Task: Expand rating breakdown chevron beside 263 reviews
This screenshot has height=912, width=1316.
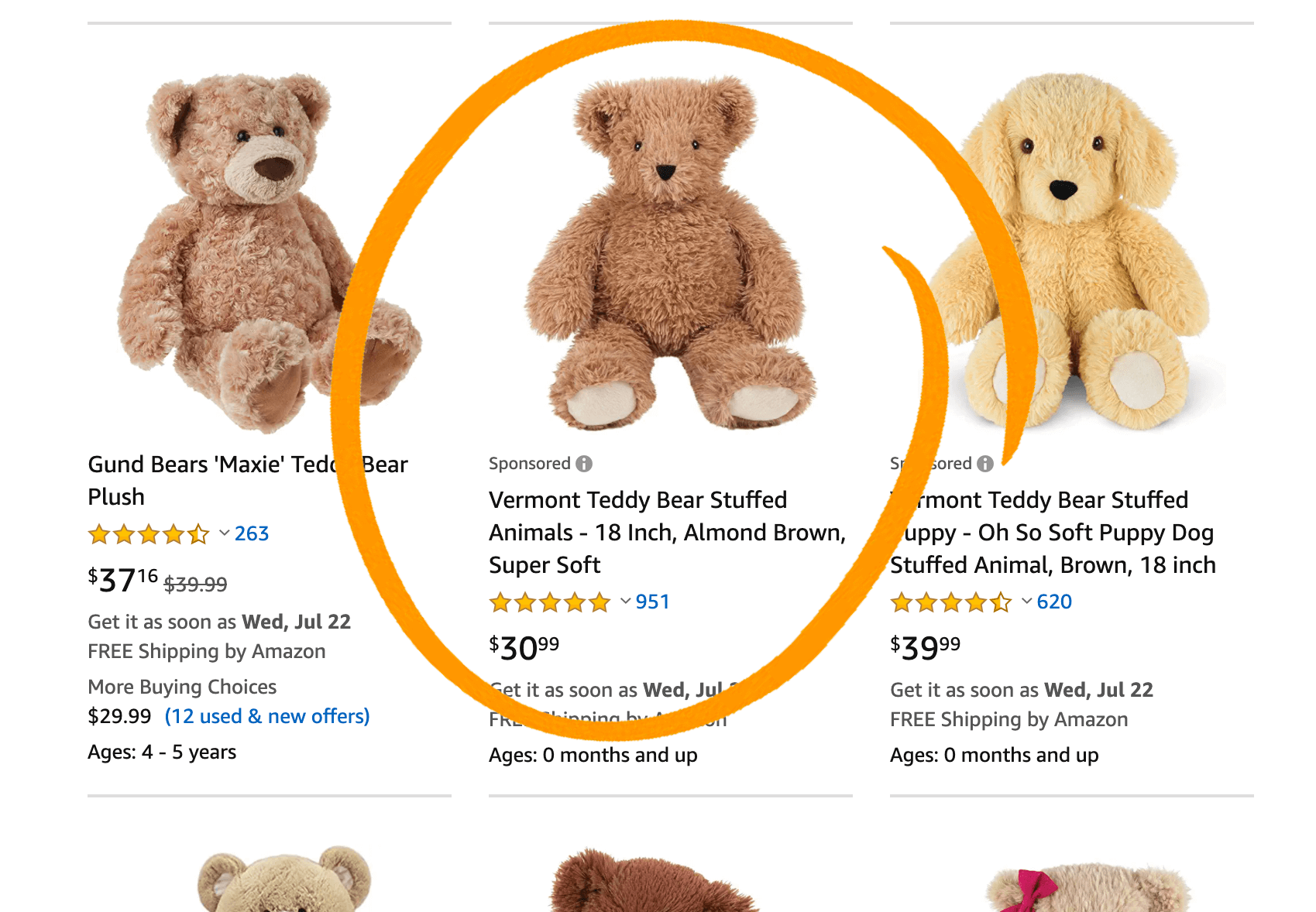Action: coord(224,533)
